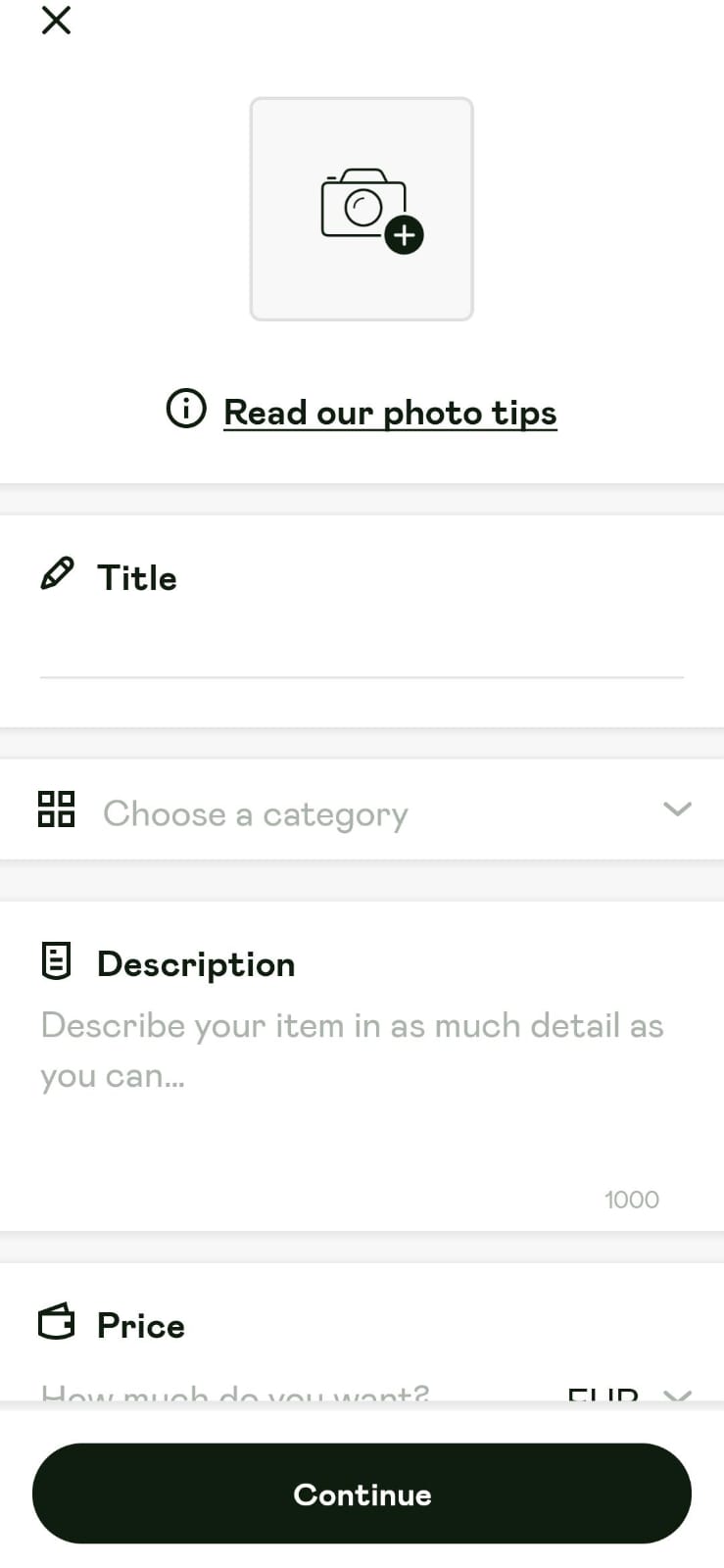Click the wallet icon beside Price
The image size is (724, 1568).
(56, 1321)
